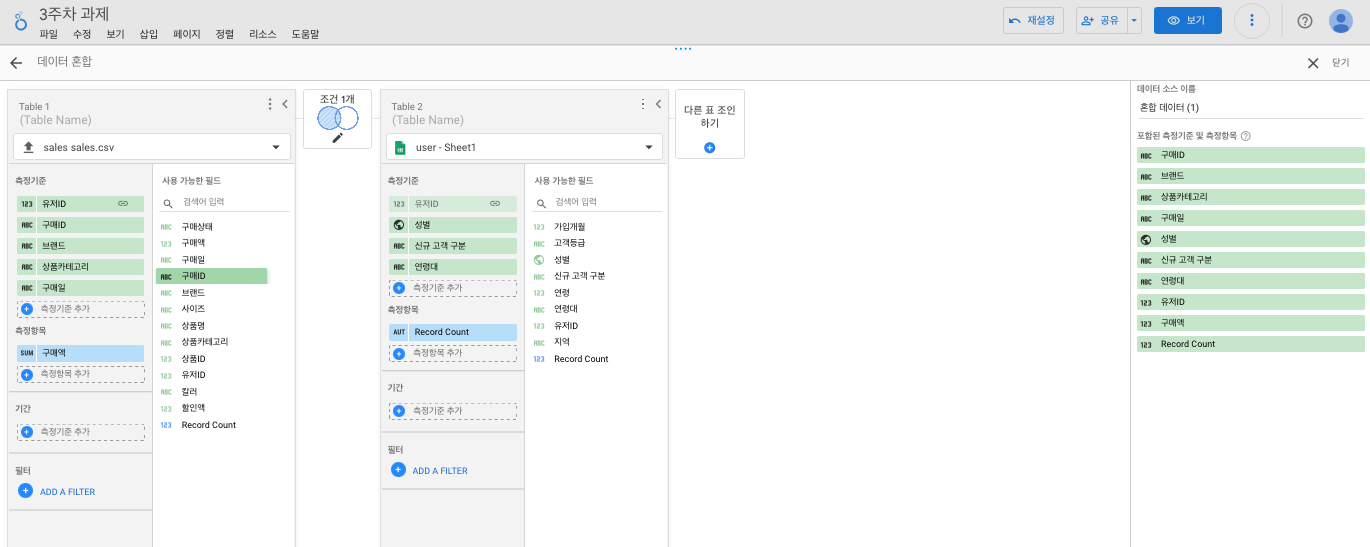Open the 도움말 menu
Image resolution: width=1370 pixels, height=547 pixels.
coord(305,34)
